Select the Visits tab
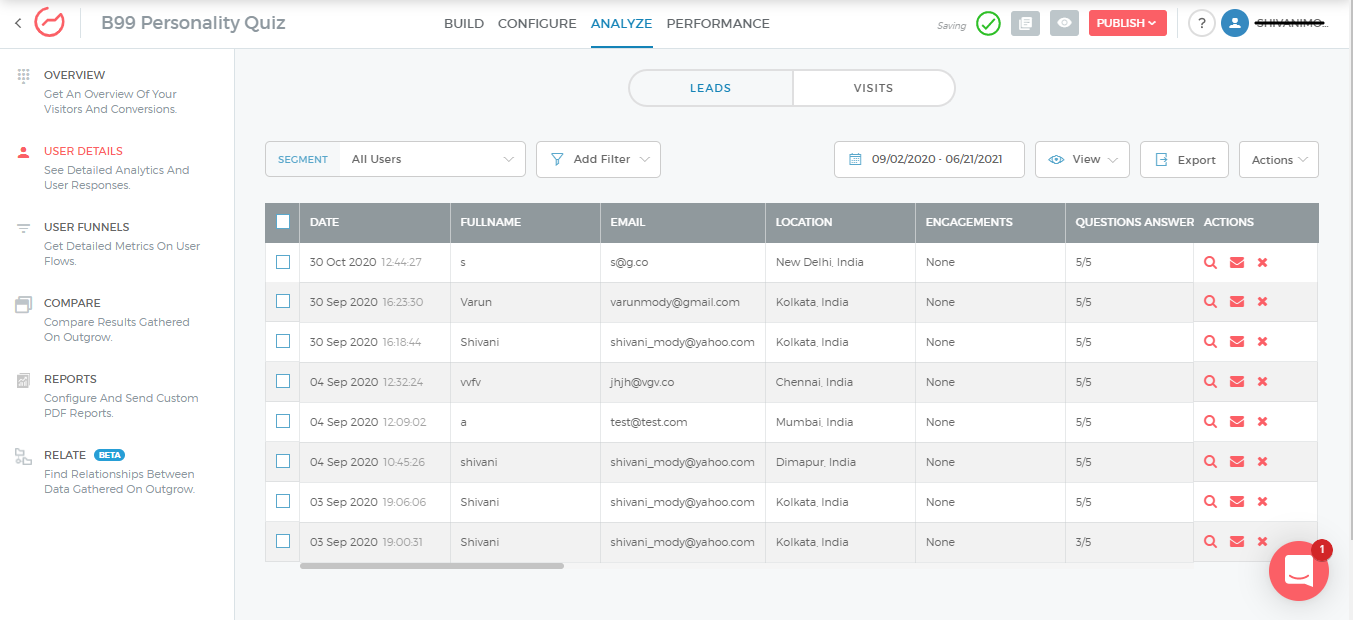The width and height of the screenshot is (1353, 620). pos(873,88)
